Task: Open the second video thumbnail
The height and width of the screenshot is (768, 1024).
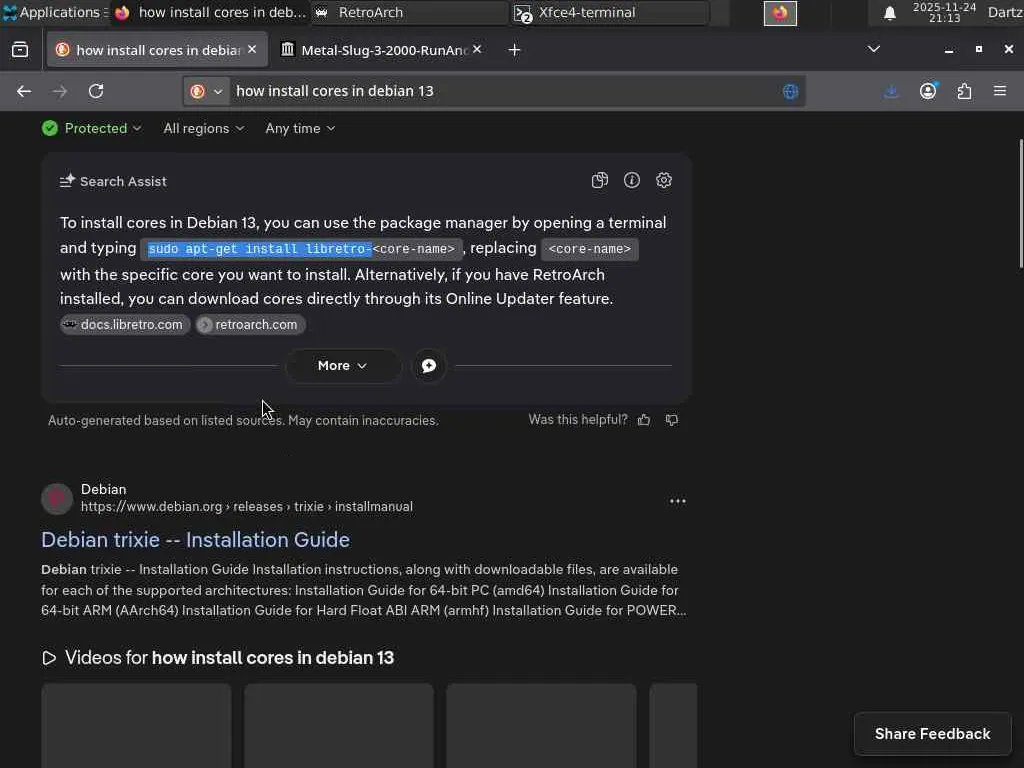Action: (x=339, y=726)
